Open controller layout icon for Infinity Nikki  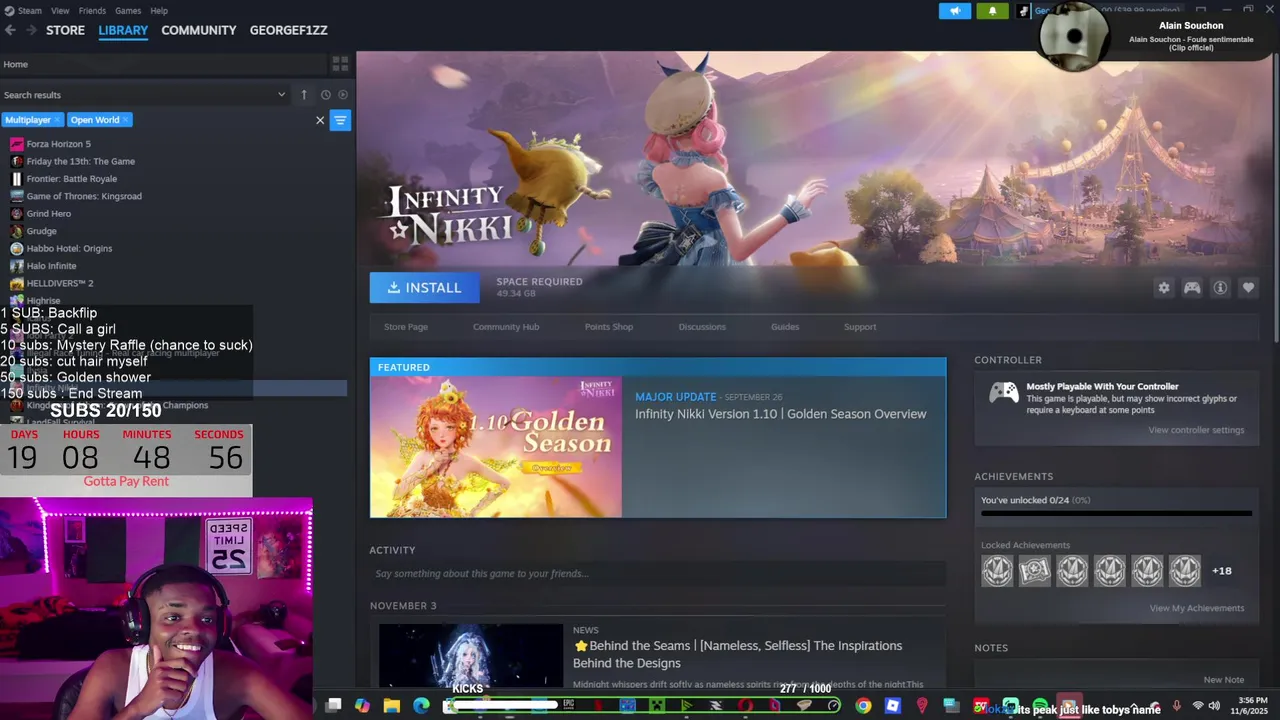pos(1192,288)
